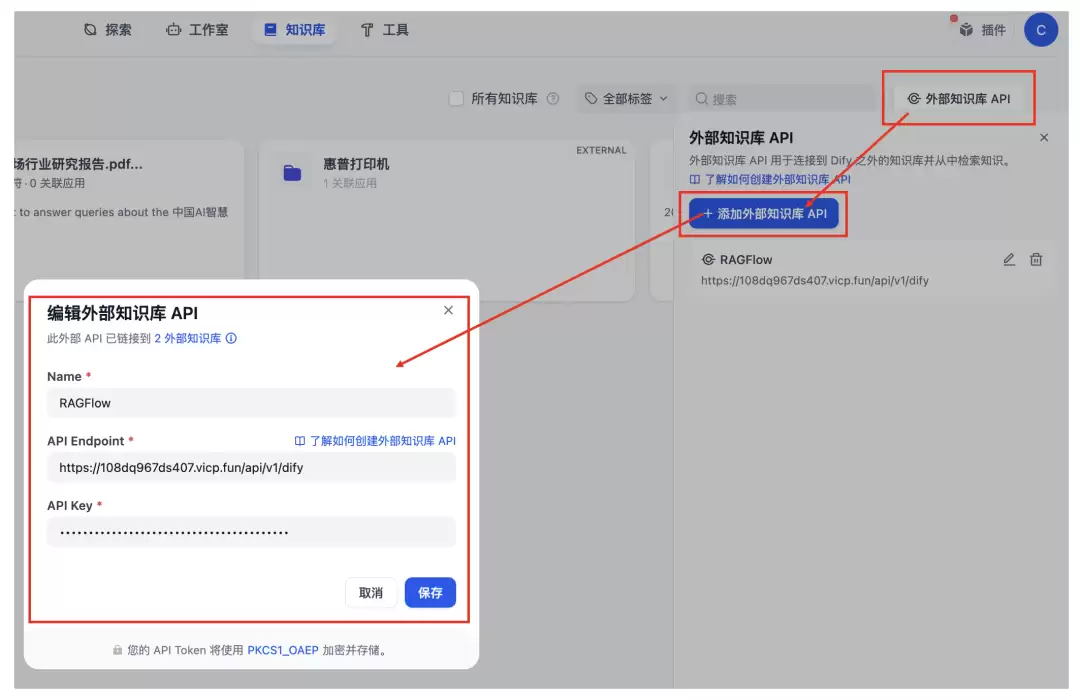The width and height of the screenshot is (1080, 700).
Task: Click 添加外部知识库 API button
Action: (763, 214)
